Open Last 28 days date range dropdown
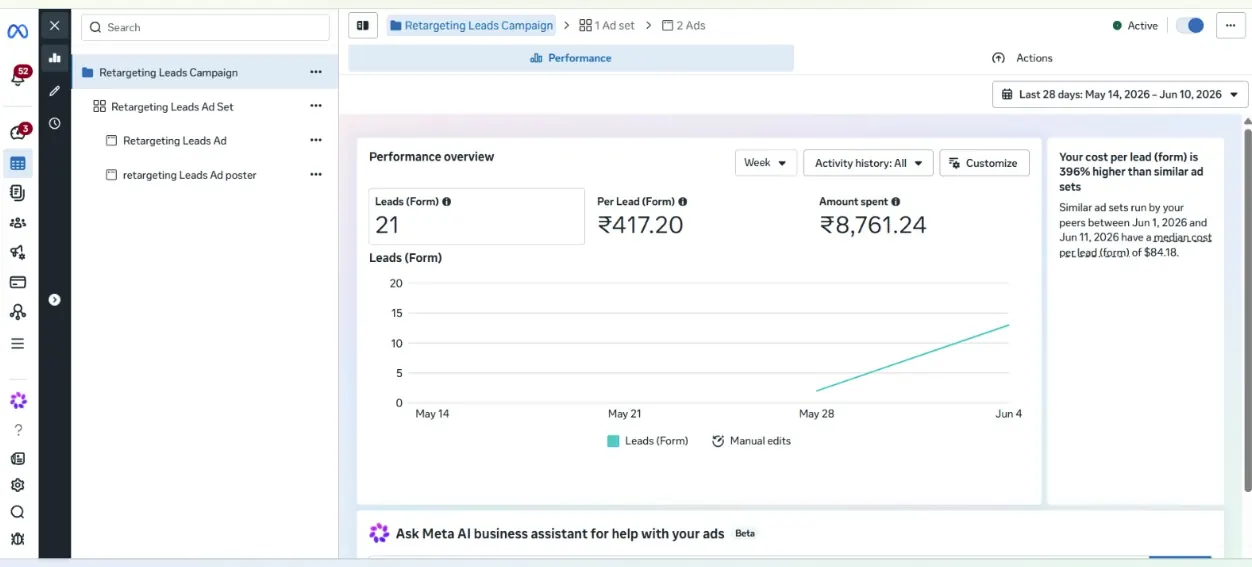 [1120, 94]
